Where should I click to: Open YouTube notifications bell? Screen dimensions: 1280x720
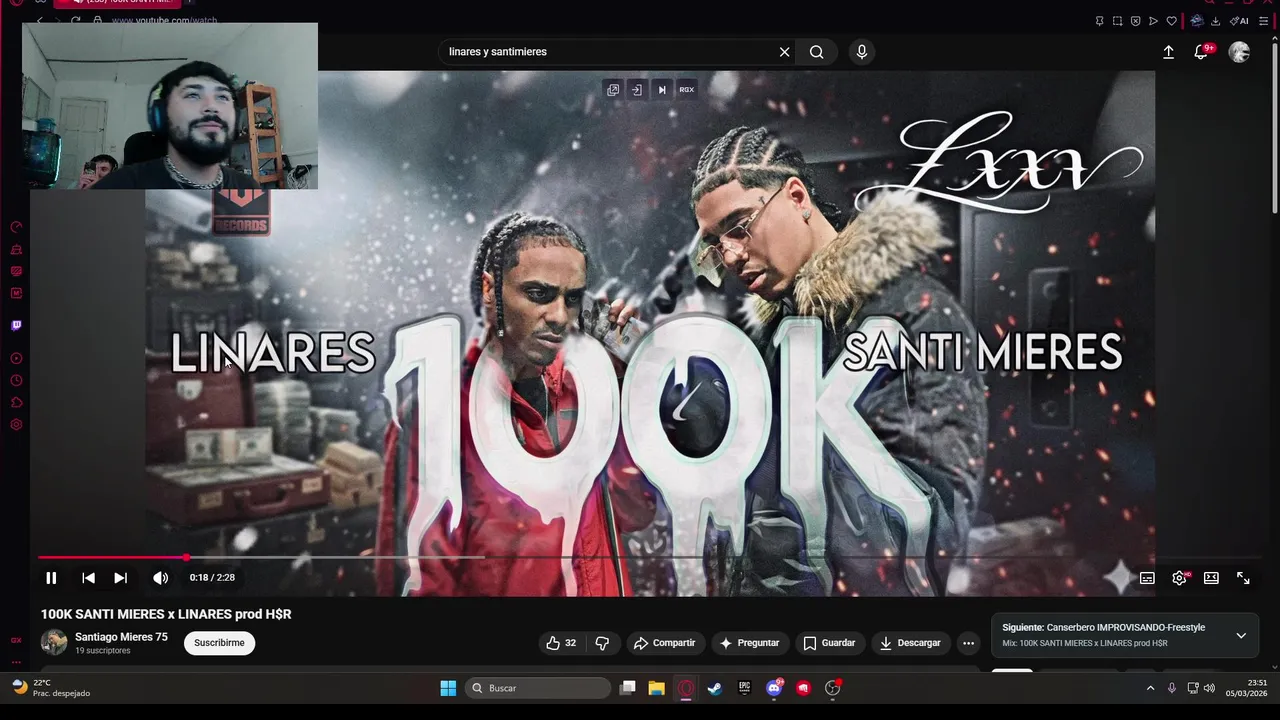click(1201, 52)
